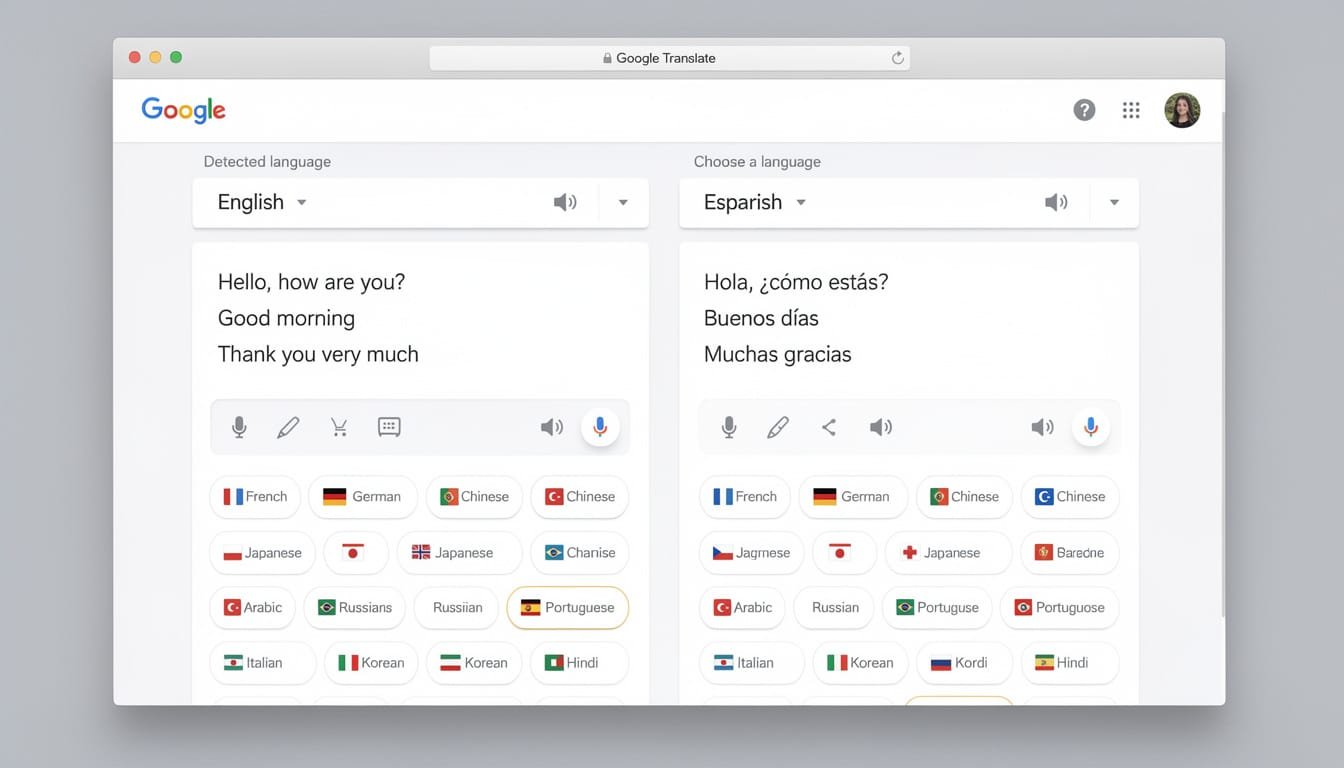Activate the microphone for voice input
1344x768 pixels.
point(239,427)
